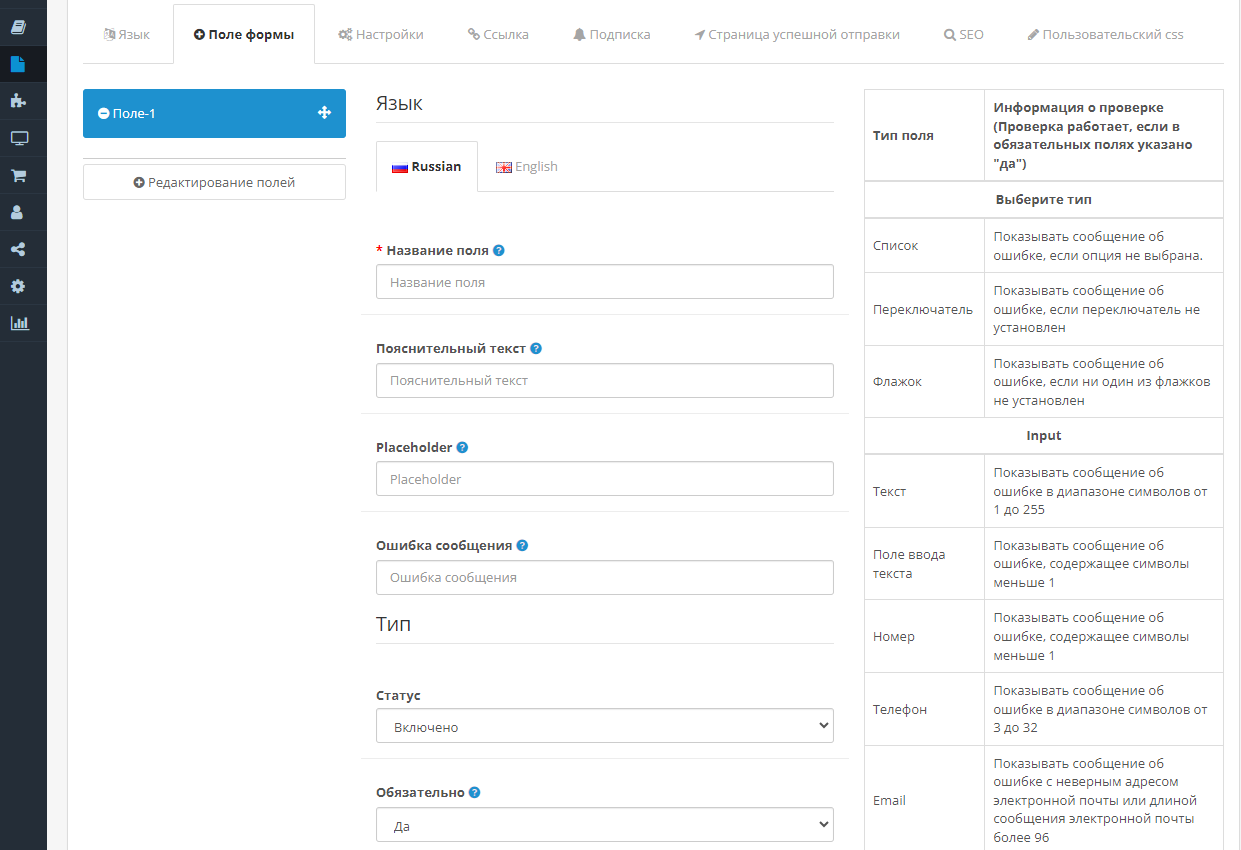Switch to the Настройки tab
The width and height of the screenshot is (1241, 850).
coord(380,34)
